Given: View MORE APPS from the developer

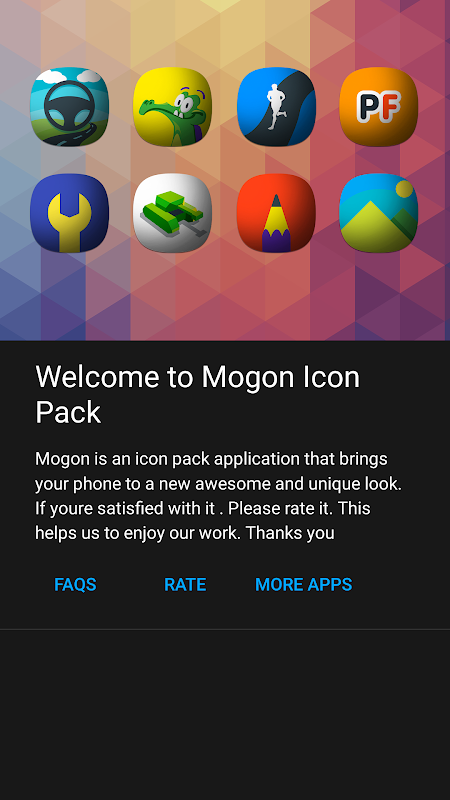Looking at the screenshot, I should click(304, 584).
